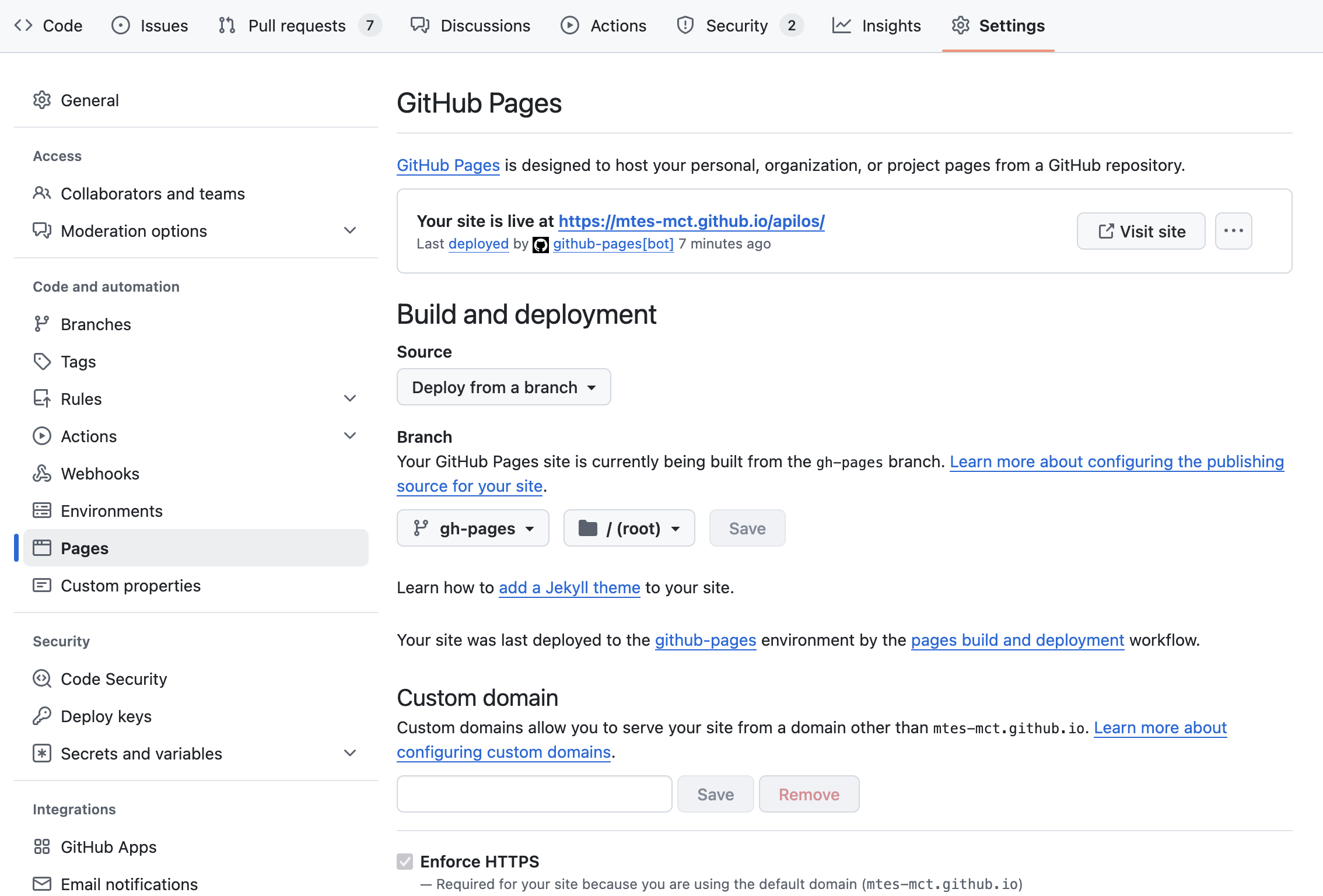Click the Issues circle icon in top nav
Screen dimensions: 1323x896
pos(121,26)
